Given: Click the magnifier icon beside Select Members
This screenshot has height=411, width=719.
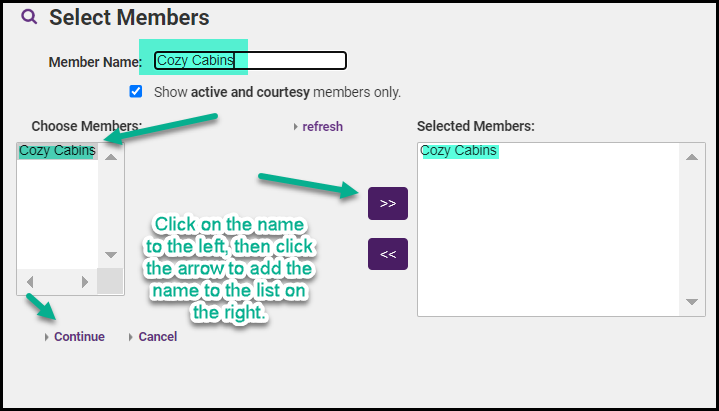Looking at the screenshot, I should [30, 17].
